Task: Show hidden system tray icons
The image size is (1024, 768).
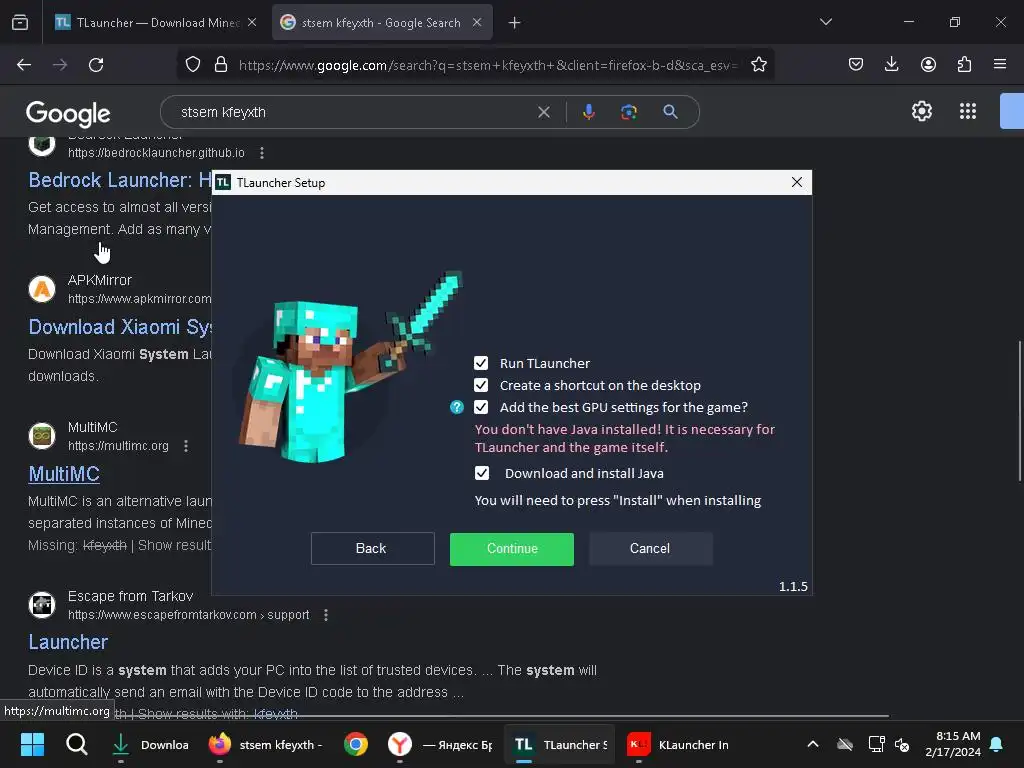Action: pos(812,744)
